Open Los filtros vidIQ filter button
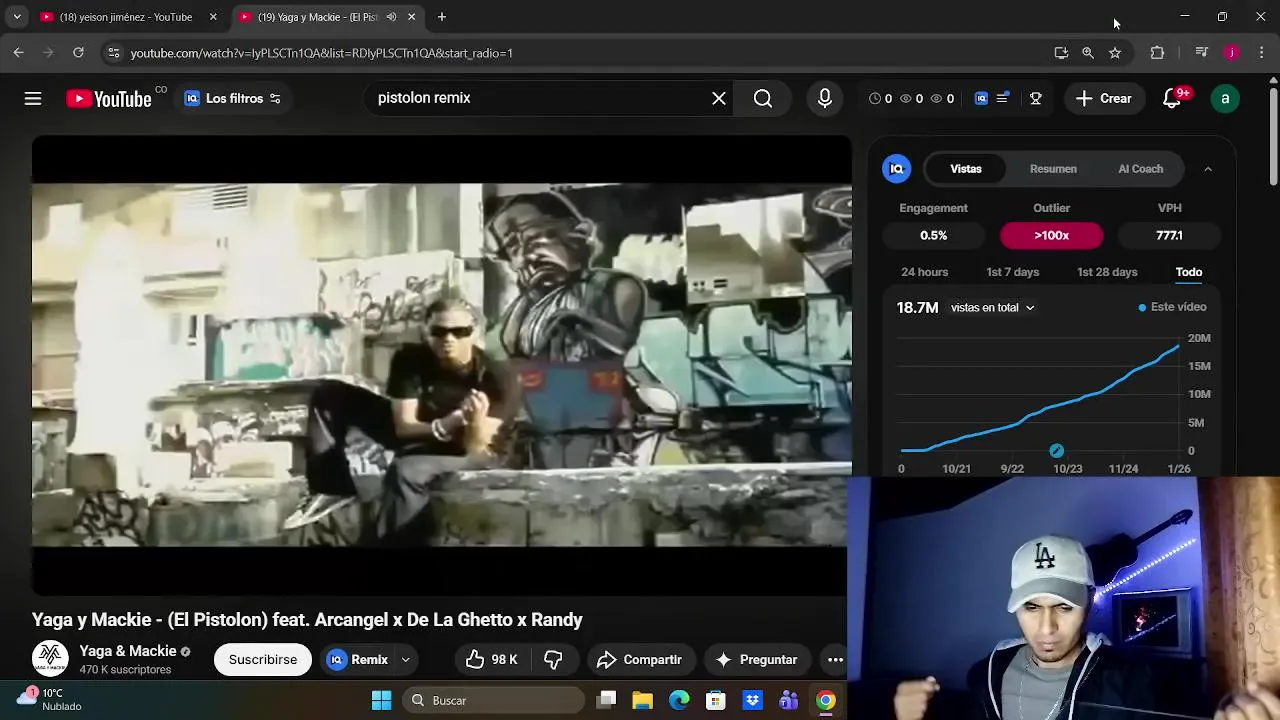The width and height of the screenshot is (1280, 720). coord(233,98)
